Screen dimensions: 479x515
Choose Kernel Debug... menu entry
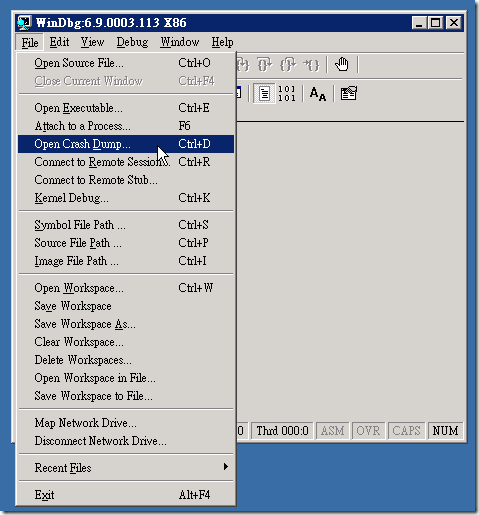pyautogui.click(x=126, y=198)
